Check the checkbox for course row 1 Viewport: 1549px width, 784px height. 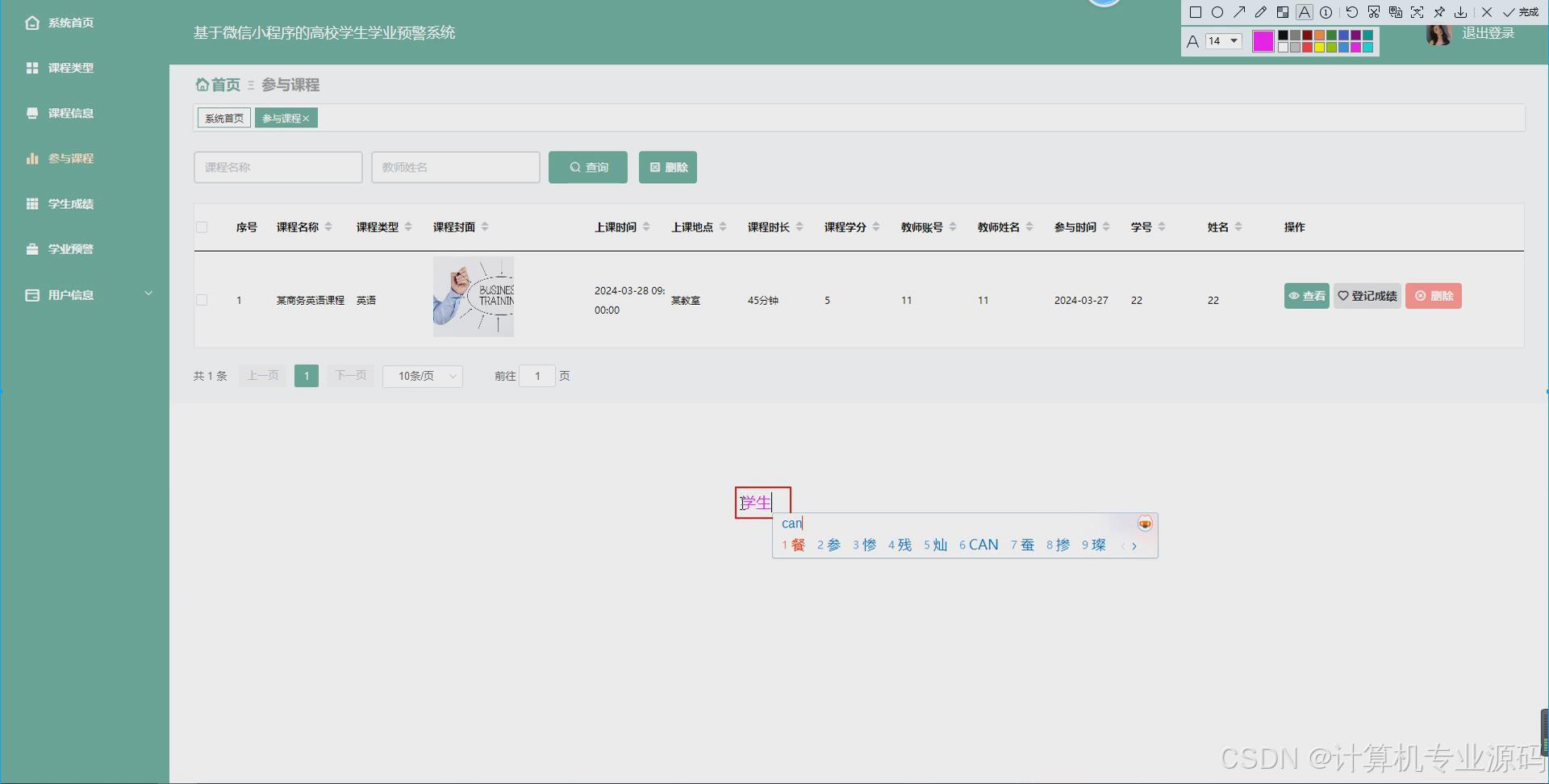202,299
